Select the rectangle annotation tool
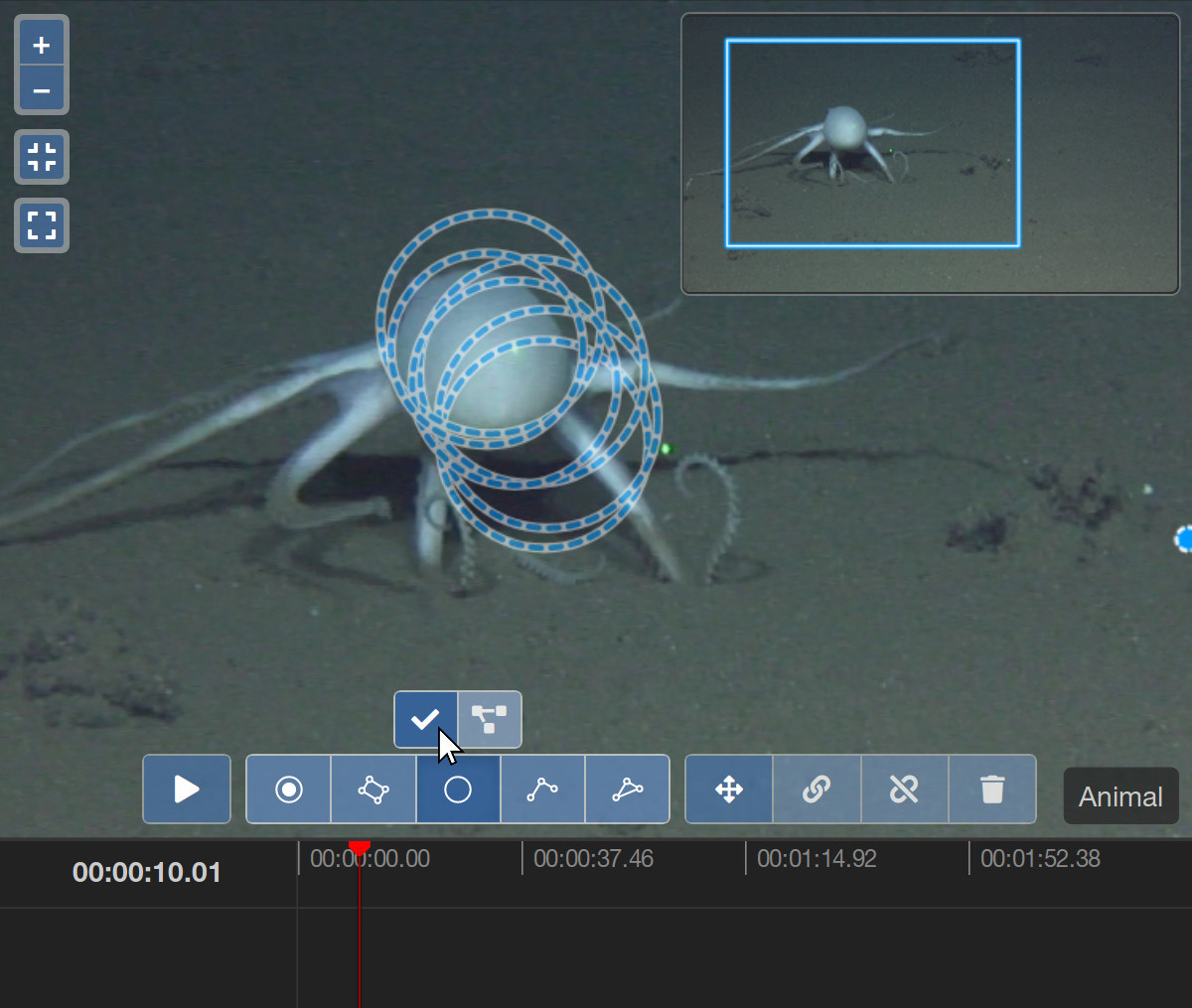Screen dimensions: 1192x1008 (x=373, y=790)
